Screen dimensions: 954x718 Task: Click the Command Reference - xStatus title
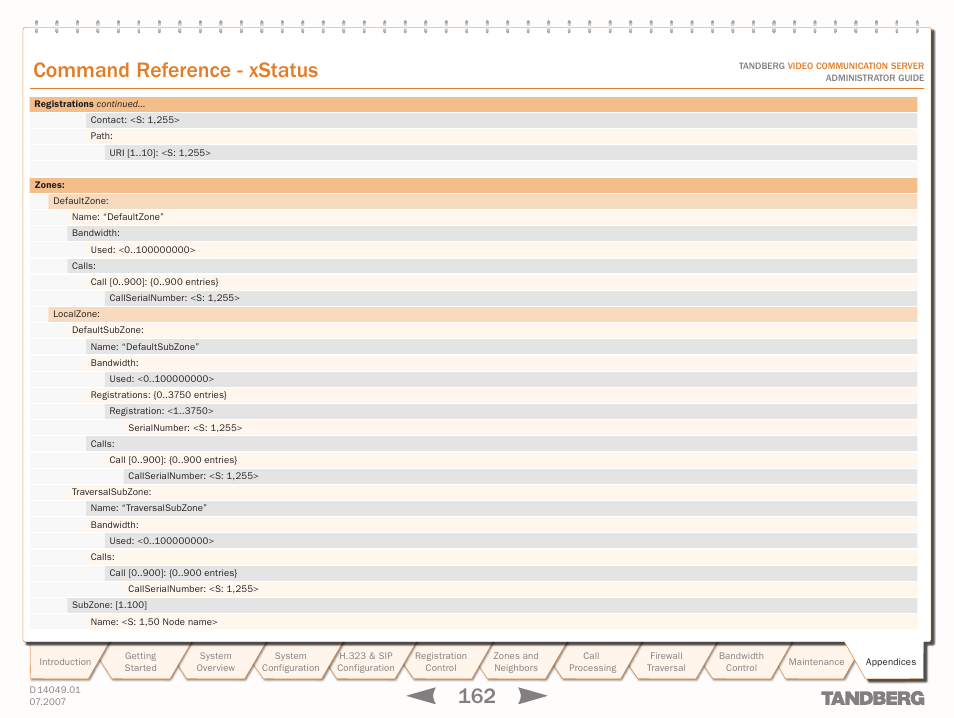tap(175, 70)
